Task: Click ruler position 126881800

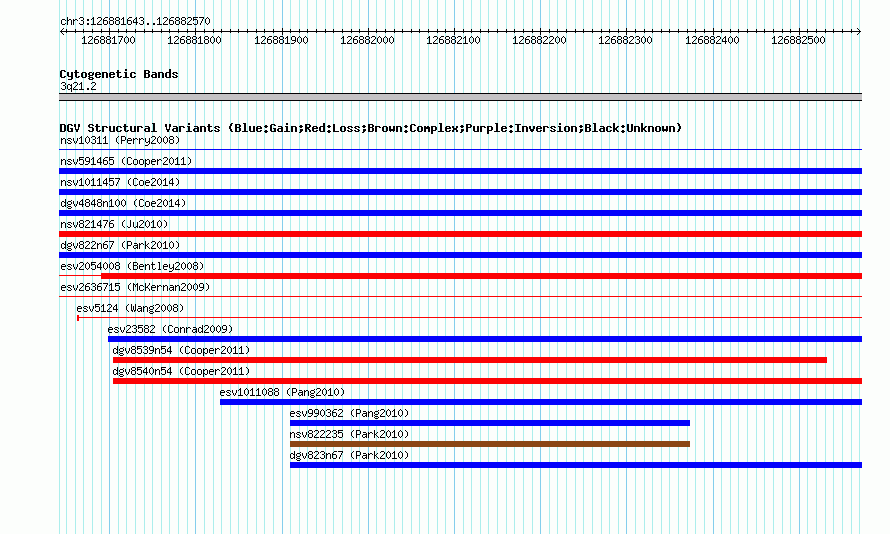Action: (195, 40)
